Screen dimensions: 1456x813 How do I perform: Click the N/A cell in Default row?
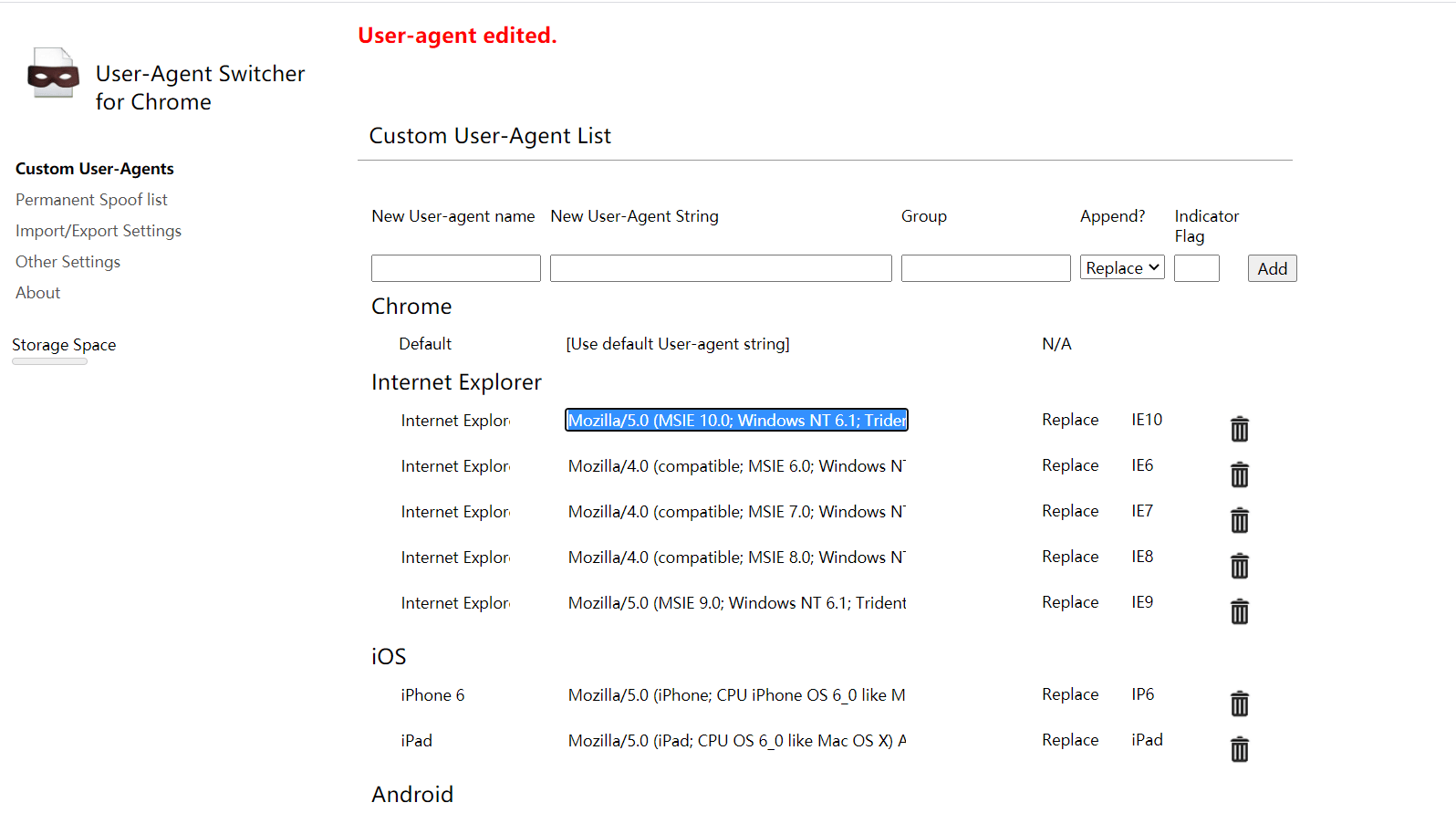[x=1056, y=344]
